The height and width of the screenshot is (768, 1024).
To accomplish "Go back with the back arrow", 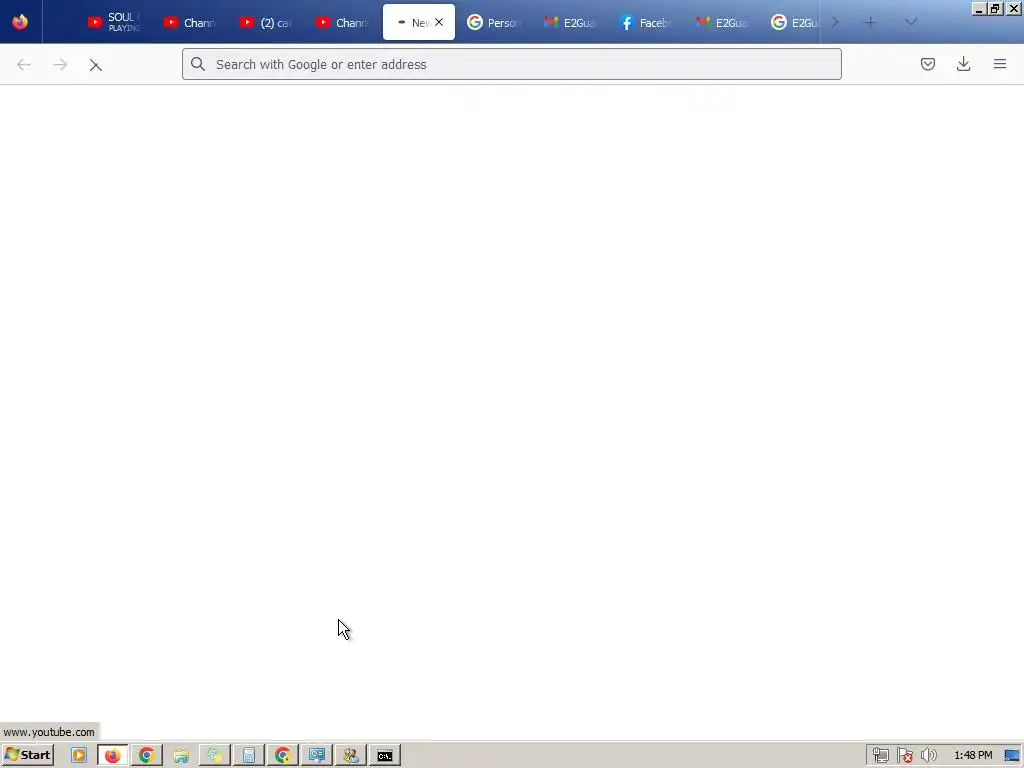I will coord(24,65).
